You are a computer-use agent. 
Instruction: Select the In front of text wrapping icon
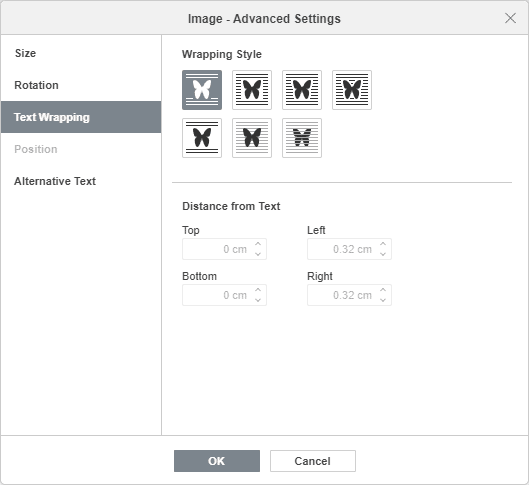(x=252, y=138)
